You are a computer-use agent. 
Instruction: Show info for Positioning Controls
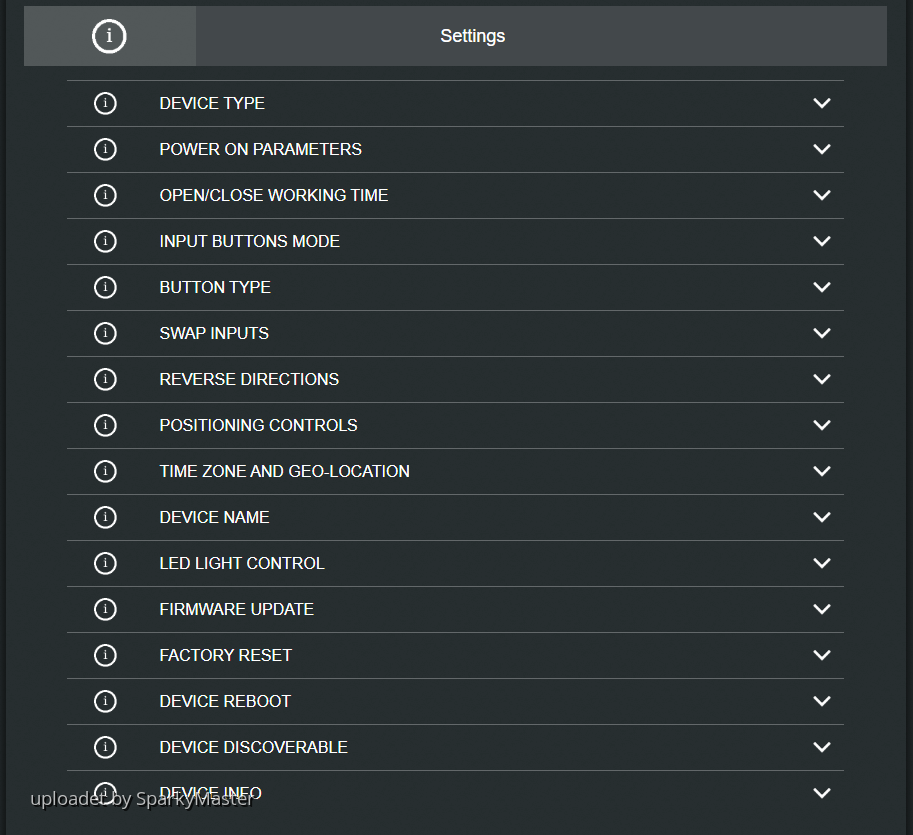(105, 425)
